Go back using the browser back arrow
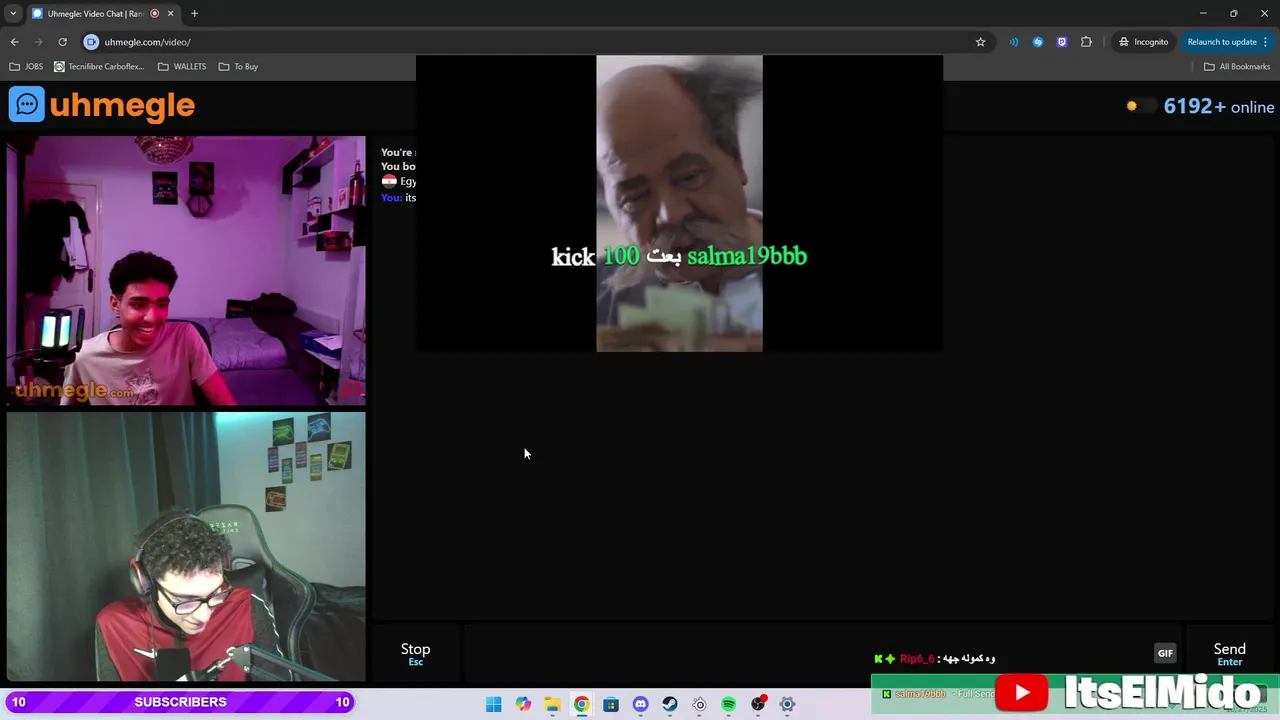The height and width of the screenshot is (720, 1280). click(x=14, y=42)
